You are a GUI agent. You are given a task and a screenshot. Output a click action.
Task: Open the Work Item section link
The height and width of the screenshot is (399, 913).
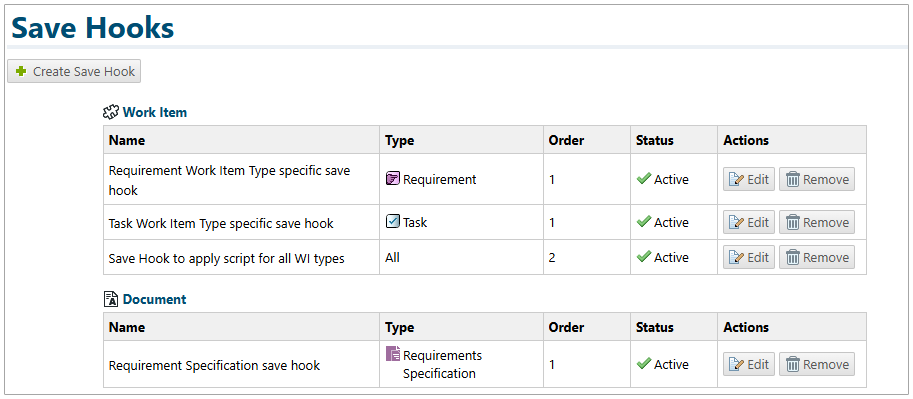(x=155, y=112)
